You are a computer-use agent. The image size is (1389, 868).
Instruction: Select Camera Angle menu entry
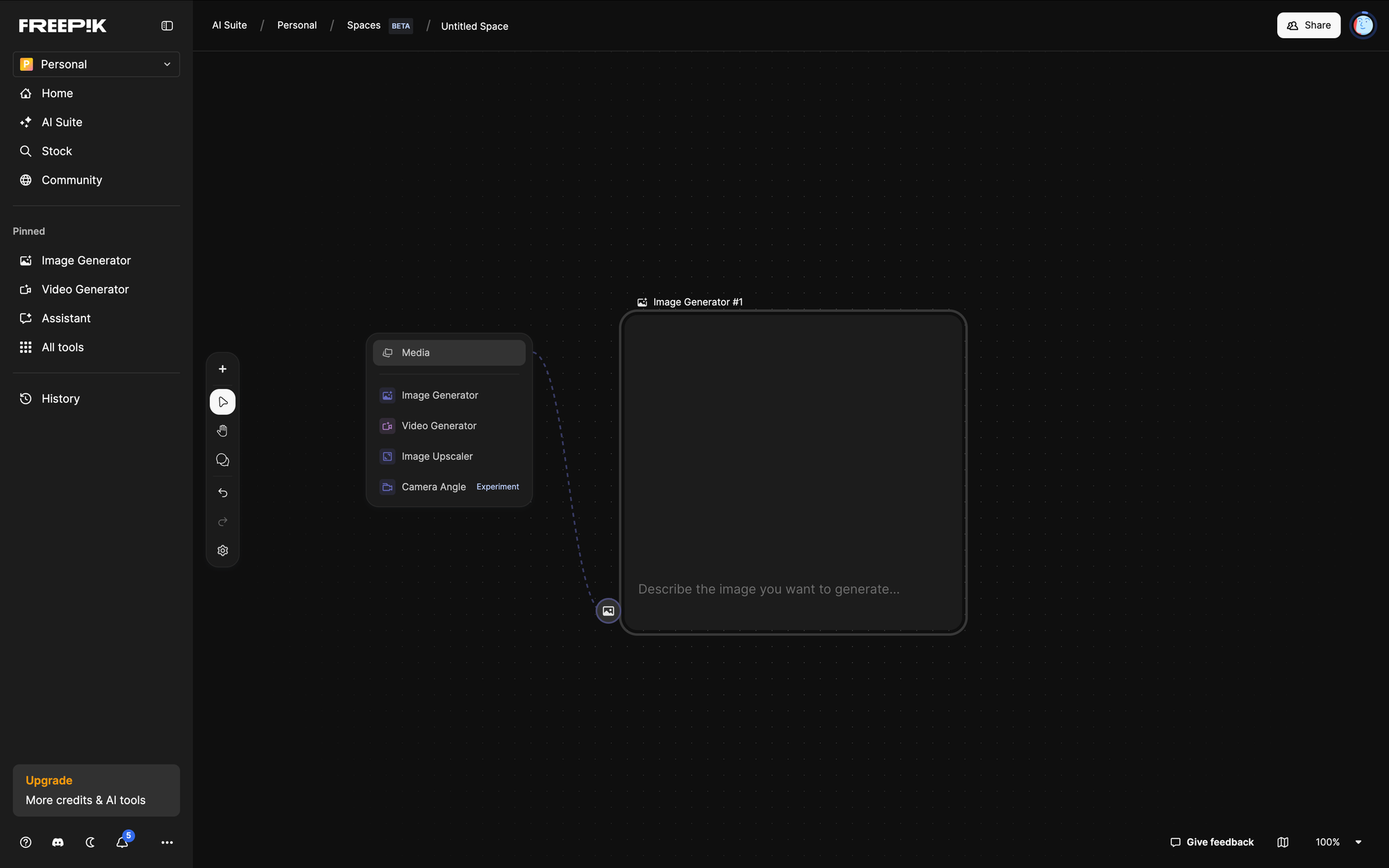(433, 487)
